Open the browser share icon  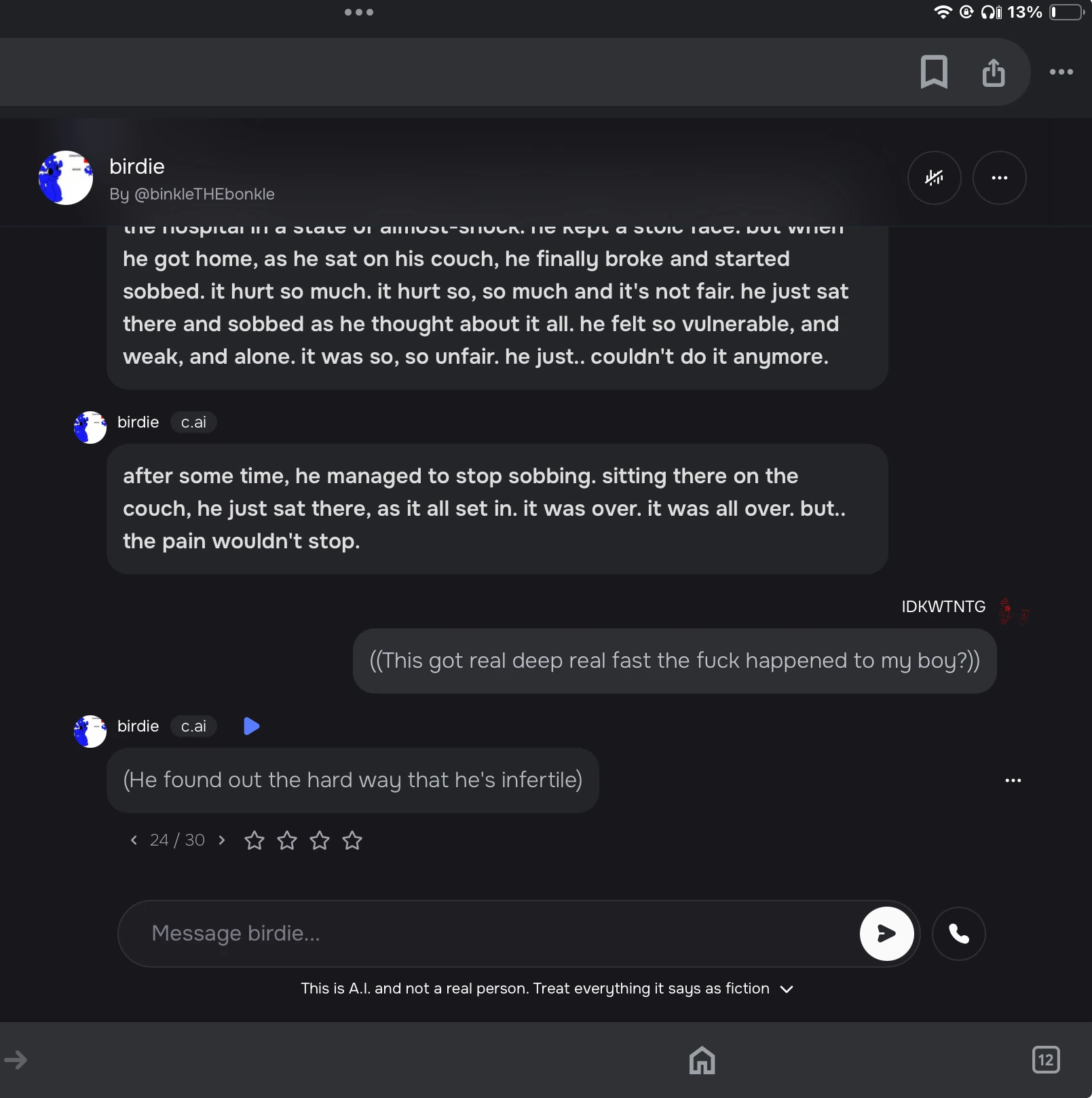(x=994, y=72)
